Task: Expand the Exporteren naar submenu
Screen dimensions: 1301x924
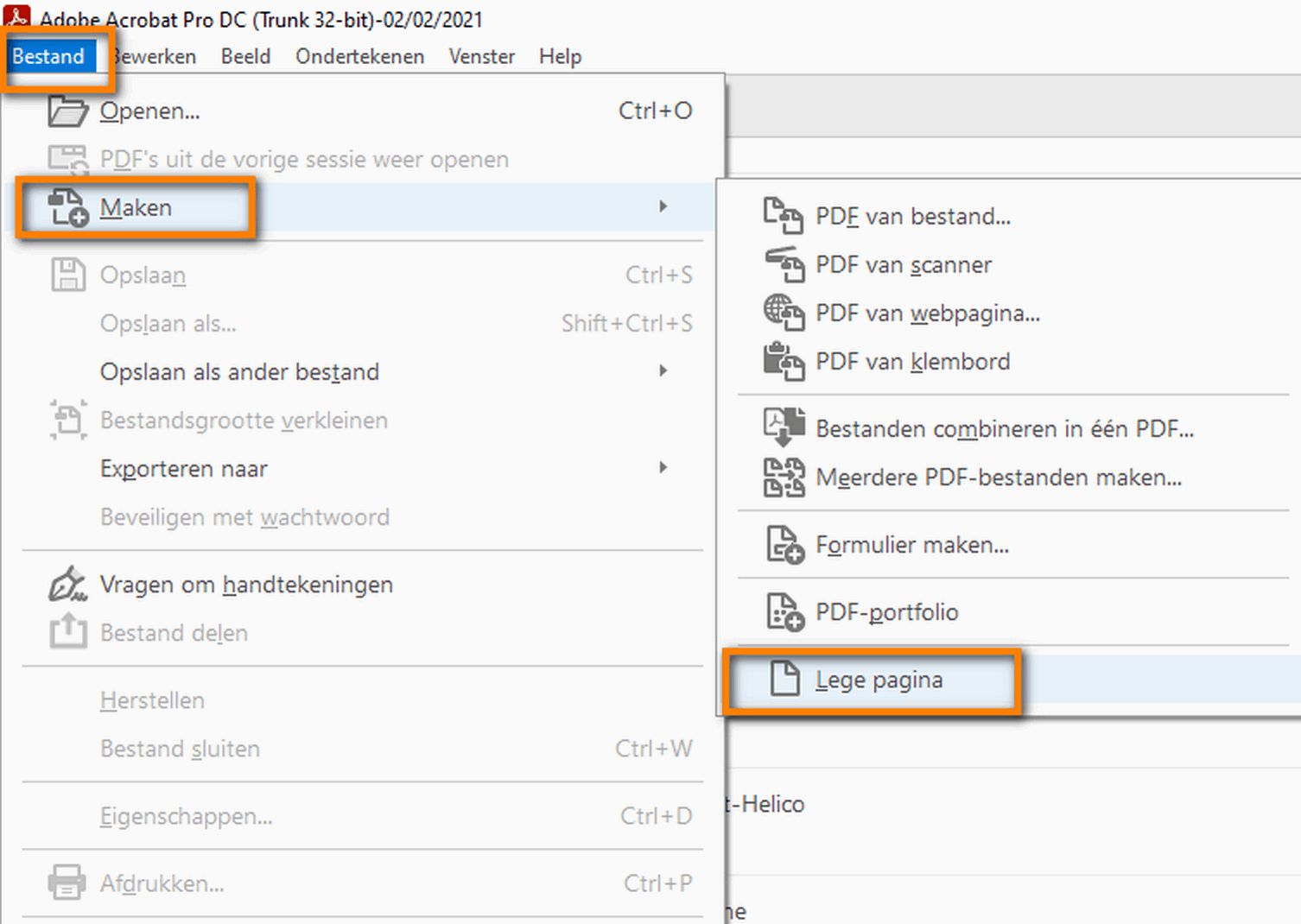Action: 663,467
